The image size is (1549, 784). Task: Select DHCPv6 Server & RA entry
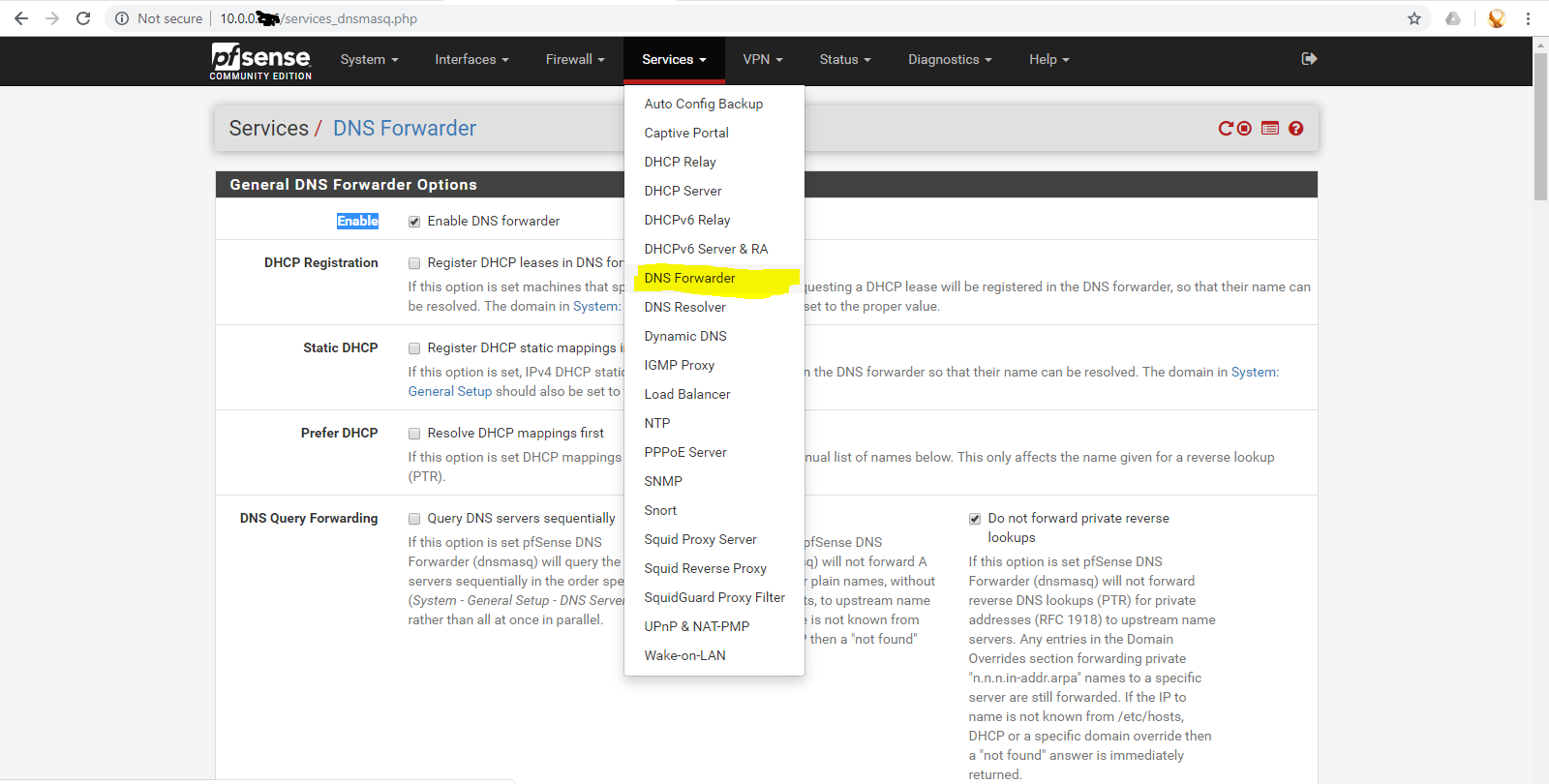pos(714,249)
